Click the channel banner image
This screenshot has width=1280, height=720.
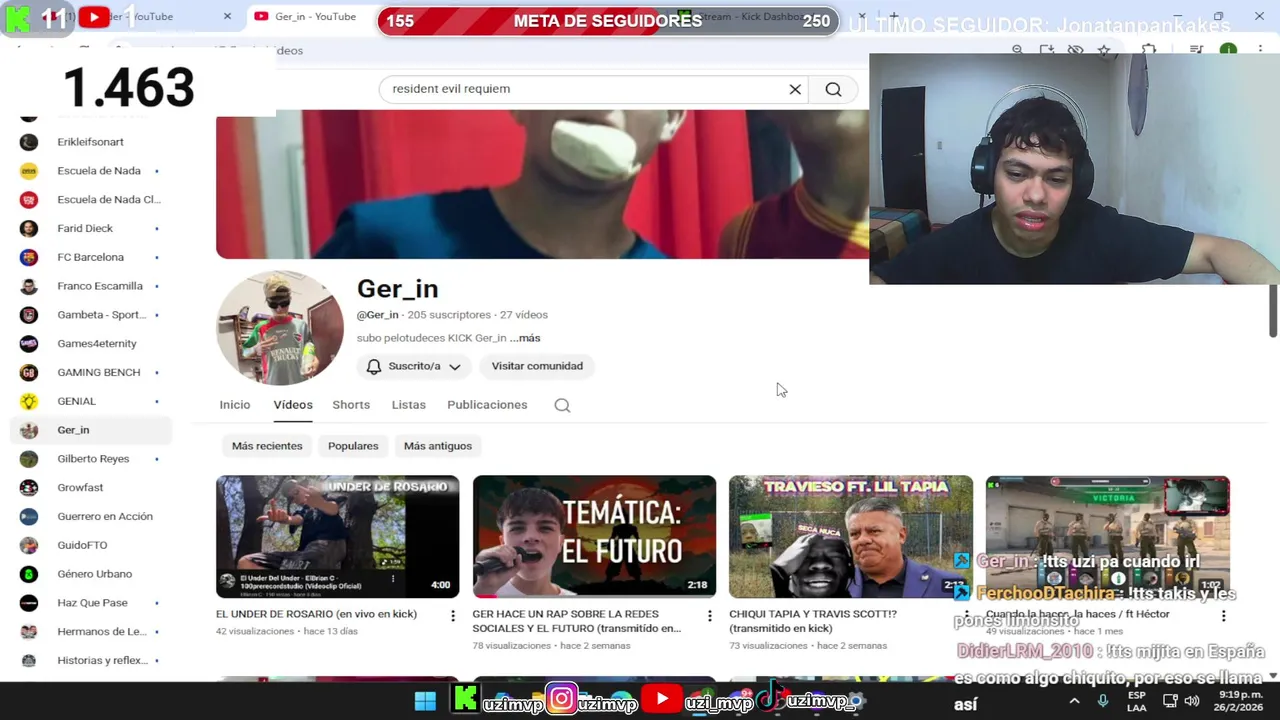542,184
